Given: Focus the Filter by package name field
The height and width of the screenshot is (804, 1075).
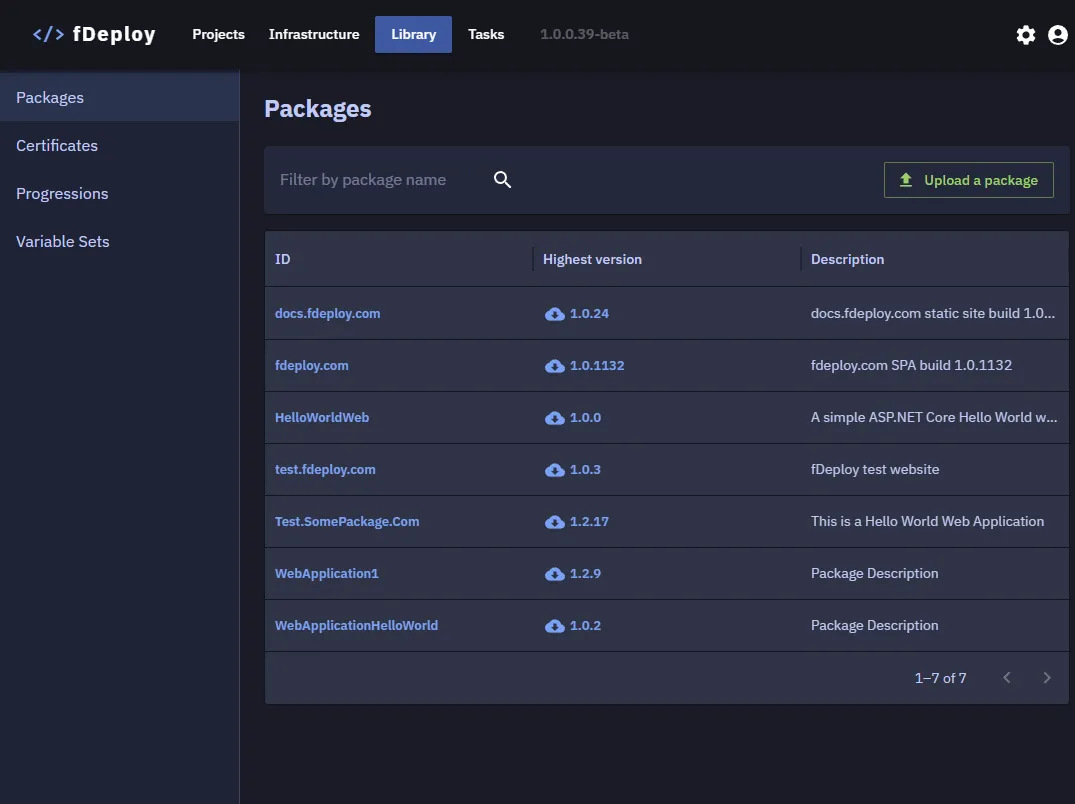Looking at the screenshot, I should [x=381, y=180].
